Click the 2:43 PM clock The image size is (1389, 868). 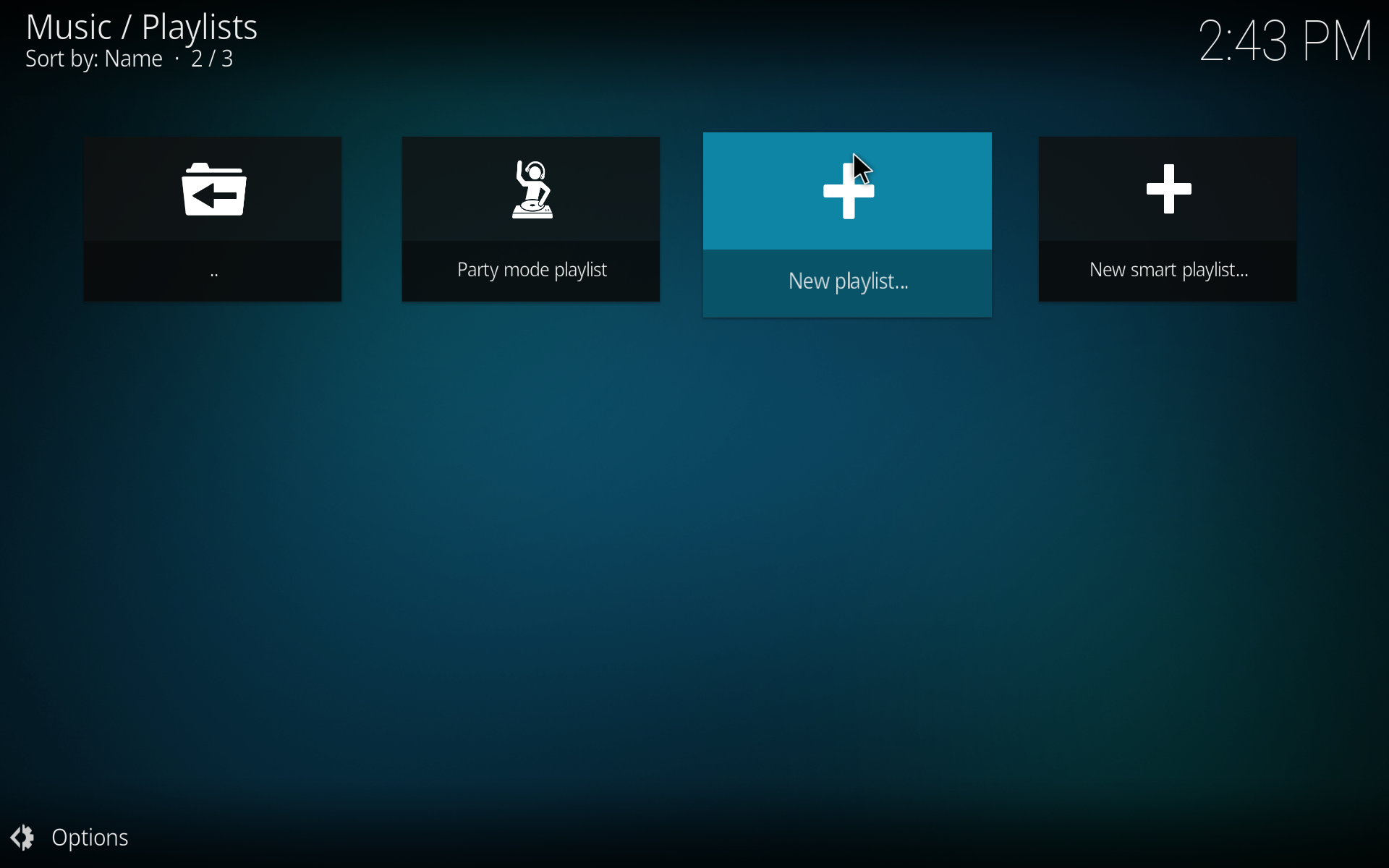point(1285,41)
